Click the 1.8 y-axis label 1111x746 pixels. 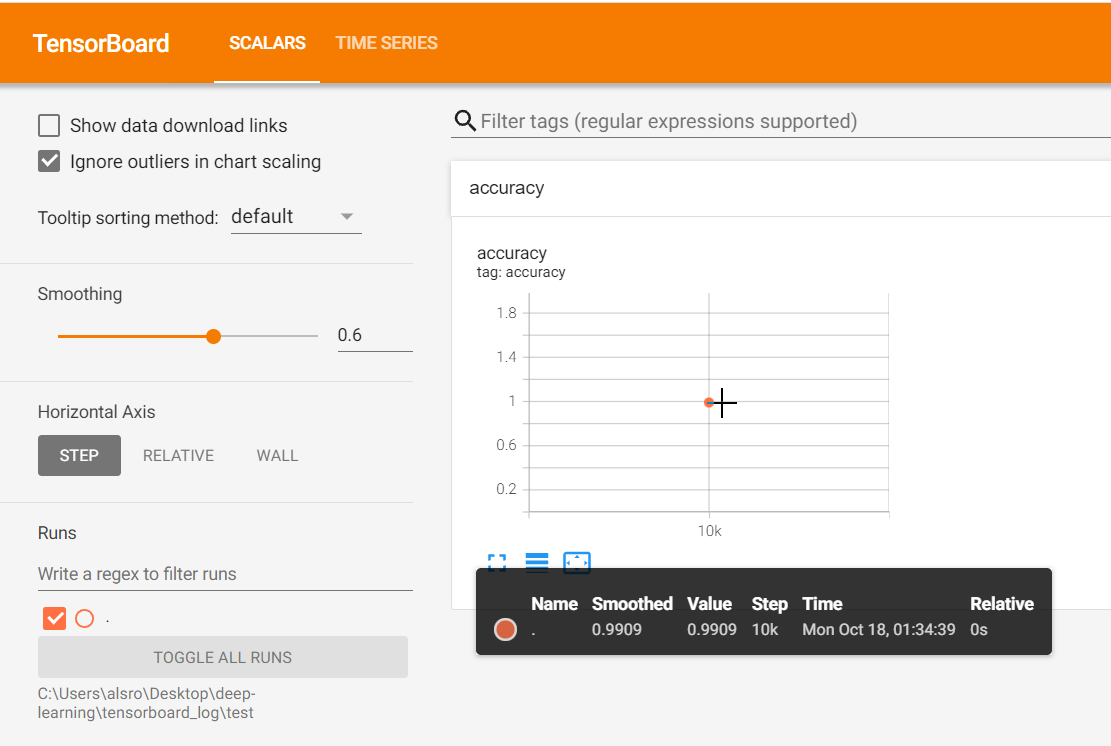tap(507, 313)
